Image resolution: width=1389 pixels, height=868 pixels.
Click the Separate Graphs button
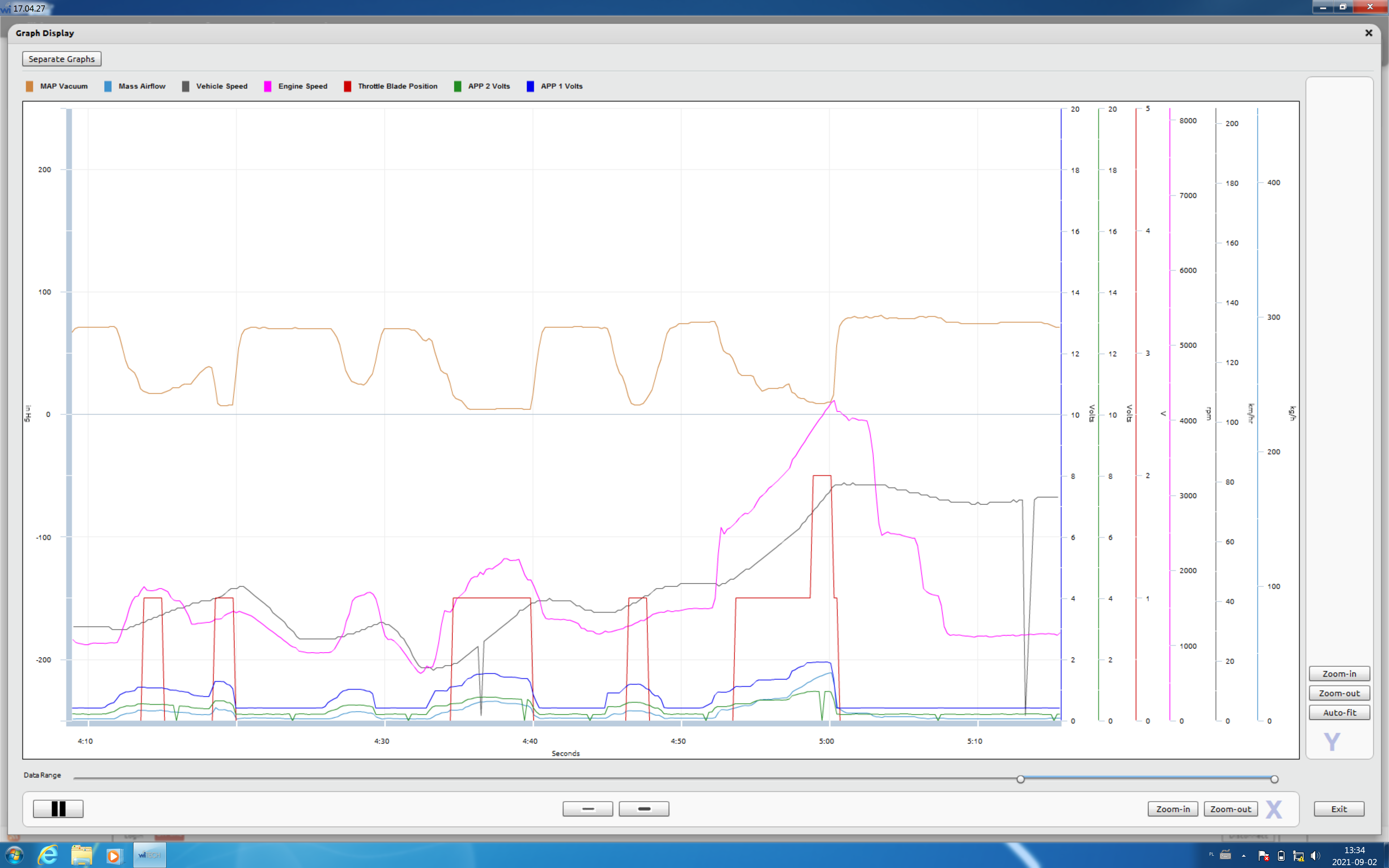(x=61, y=59)
